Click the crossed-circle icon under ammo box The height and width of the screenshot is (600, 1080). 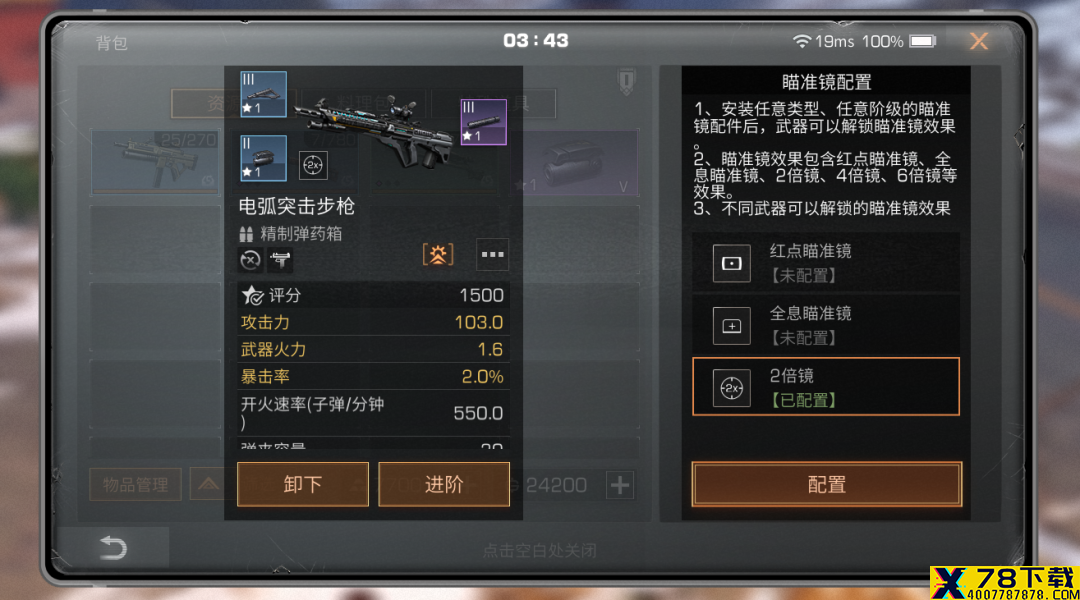pos(250,260)
